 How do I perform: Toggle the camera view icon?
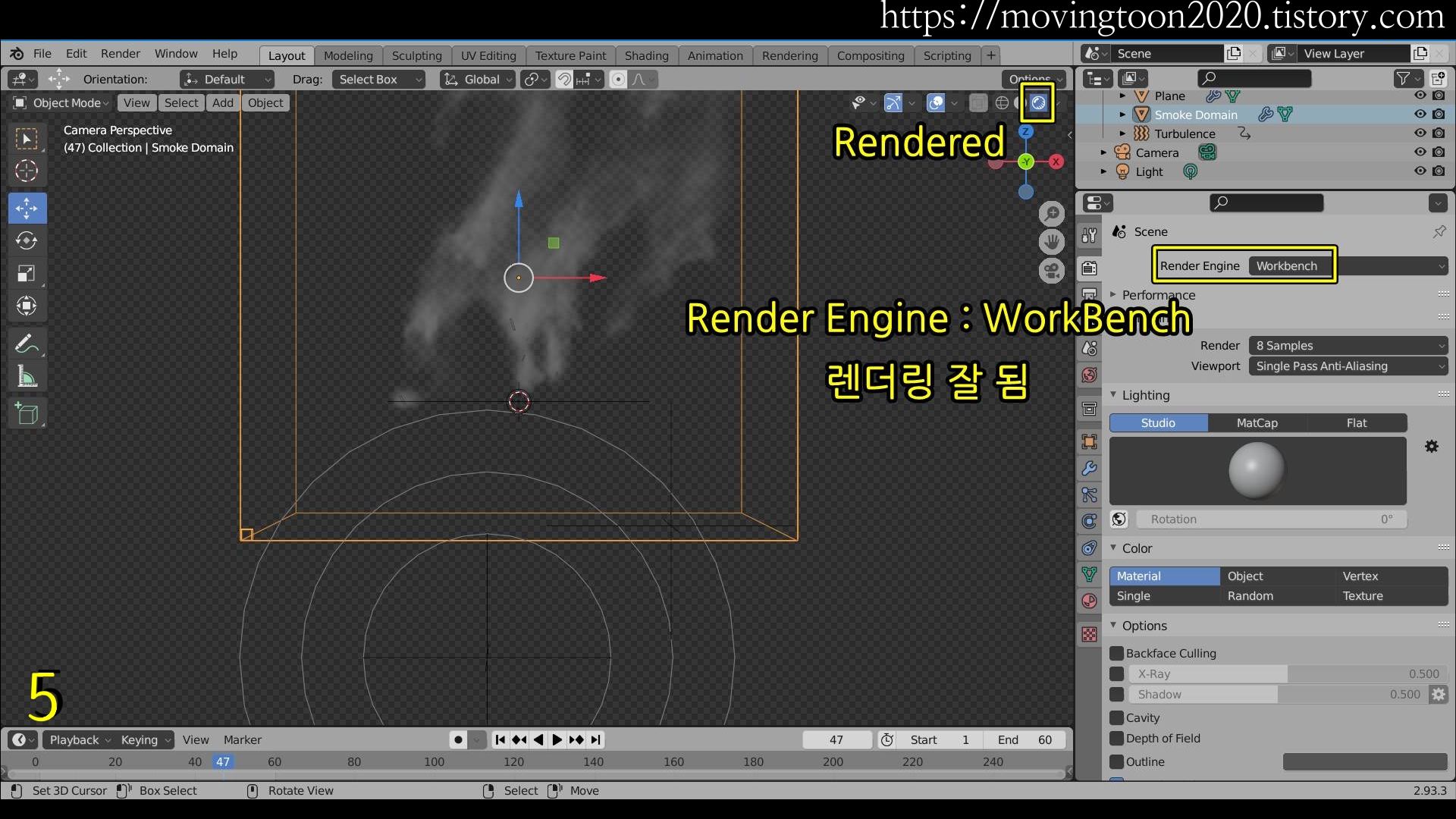pos(1051,271)
